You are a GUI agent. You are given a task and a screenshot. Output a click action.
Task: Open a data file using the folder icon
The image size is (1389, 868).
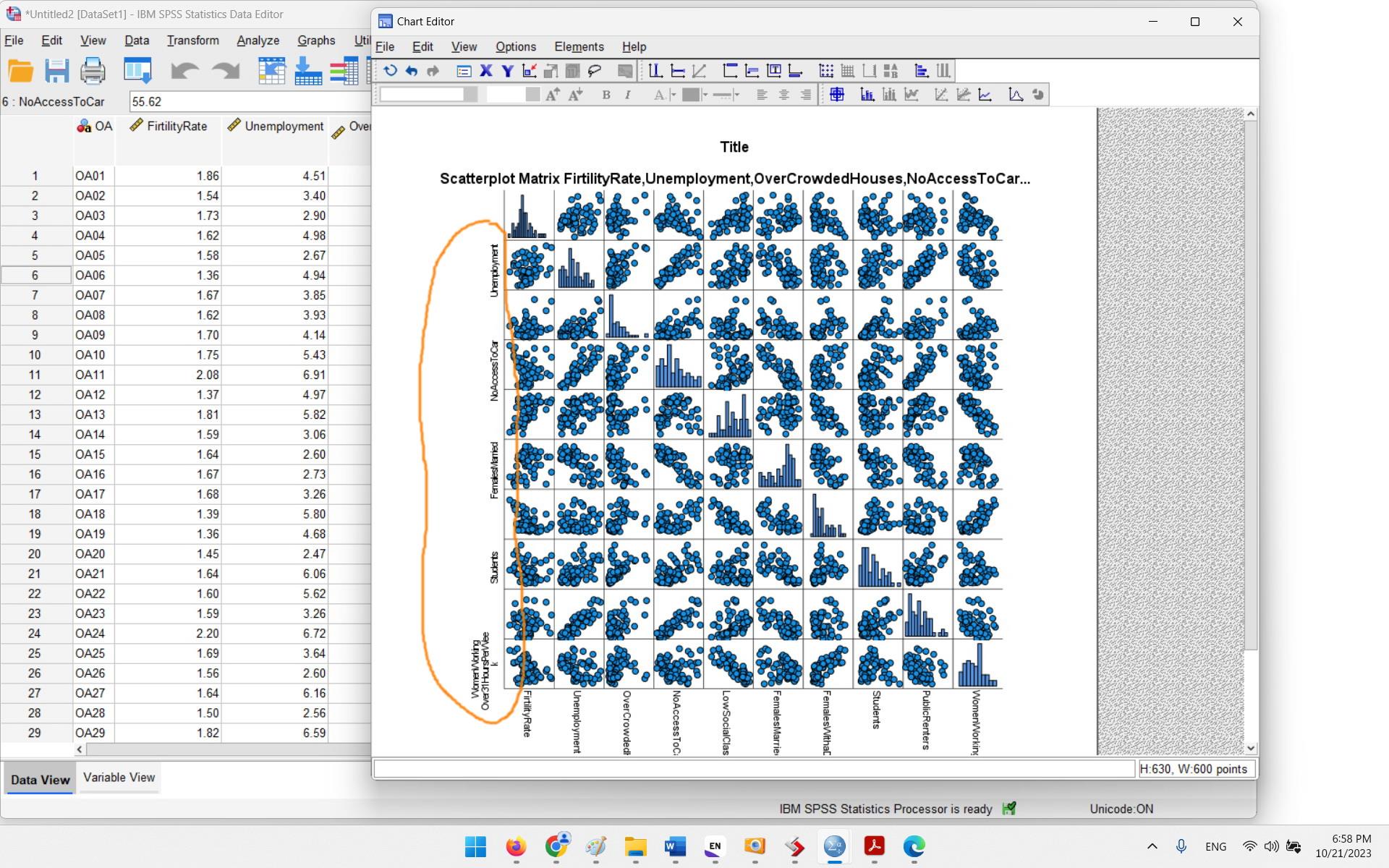20,71
